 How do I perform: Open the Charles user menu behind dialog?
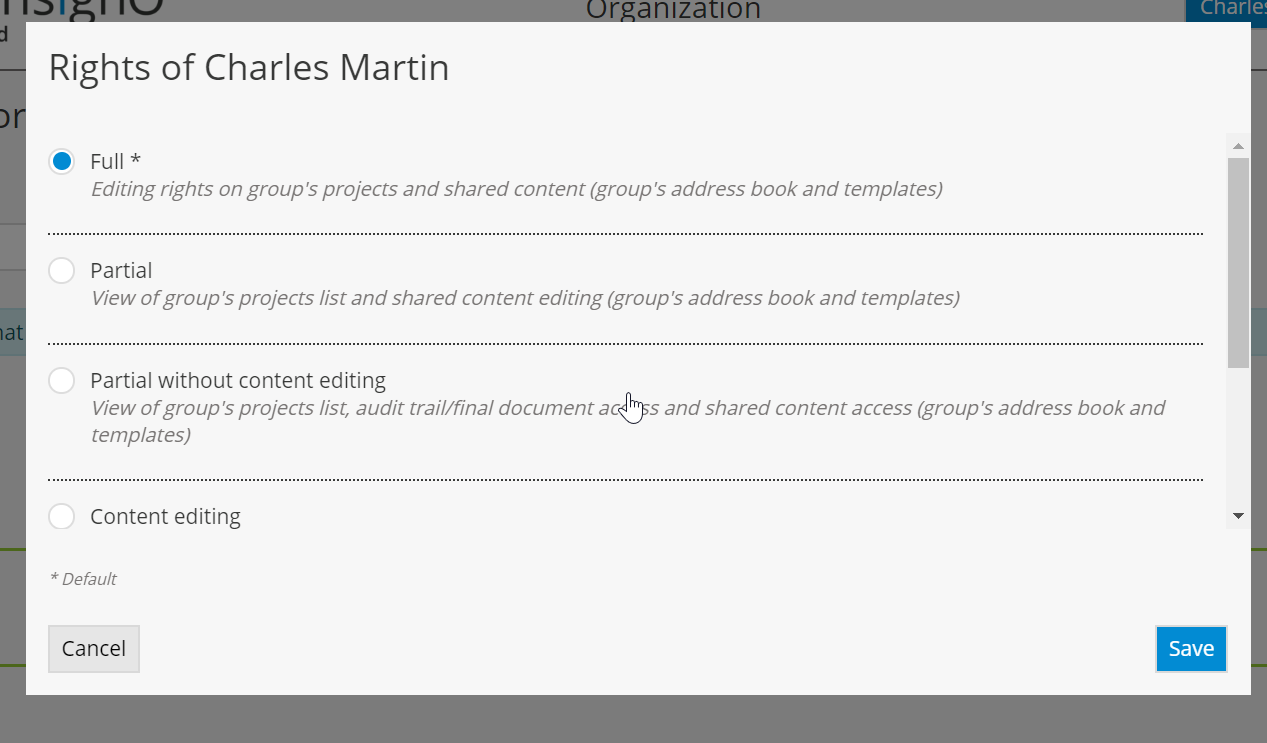click(1226, 9)
